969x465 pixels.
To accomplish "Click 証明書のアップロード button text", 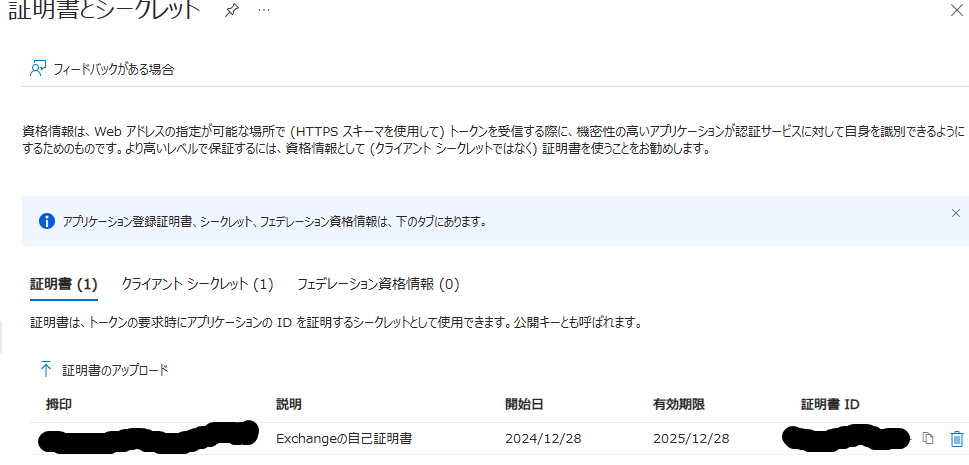I will 116,370.
